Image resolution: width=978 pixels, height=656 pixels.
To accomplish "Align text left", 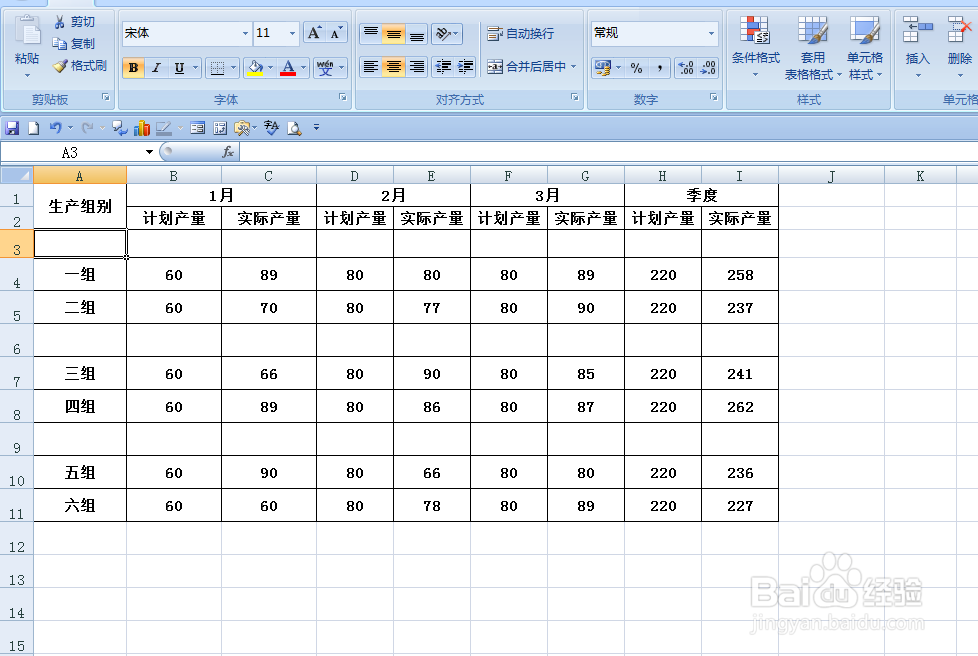I will pos(371,67).
